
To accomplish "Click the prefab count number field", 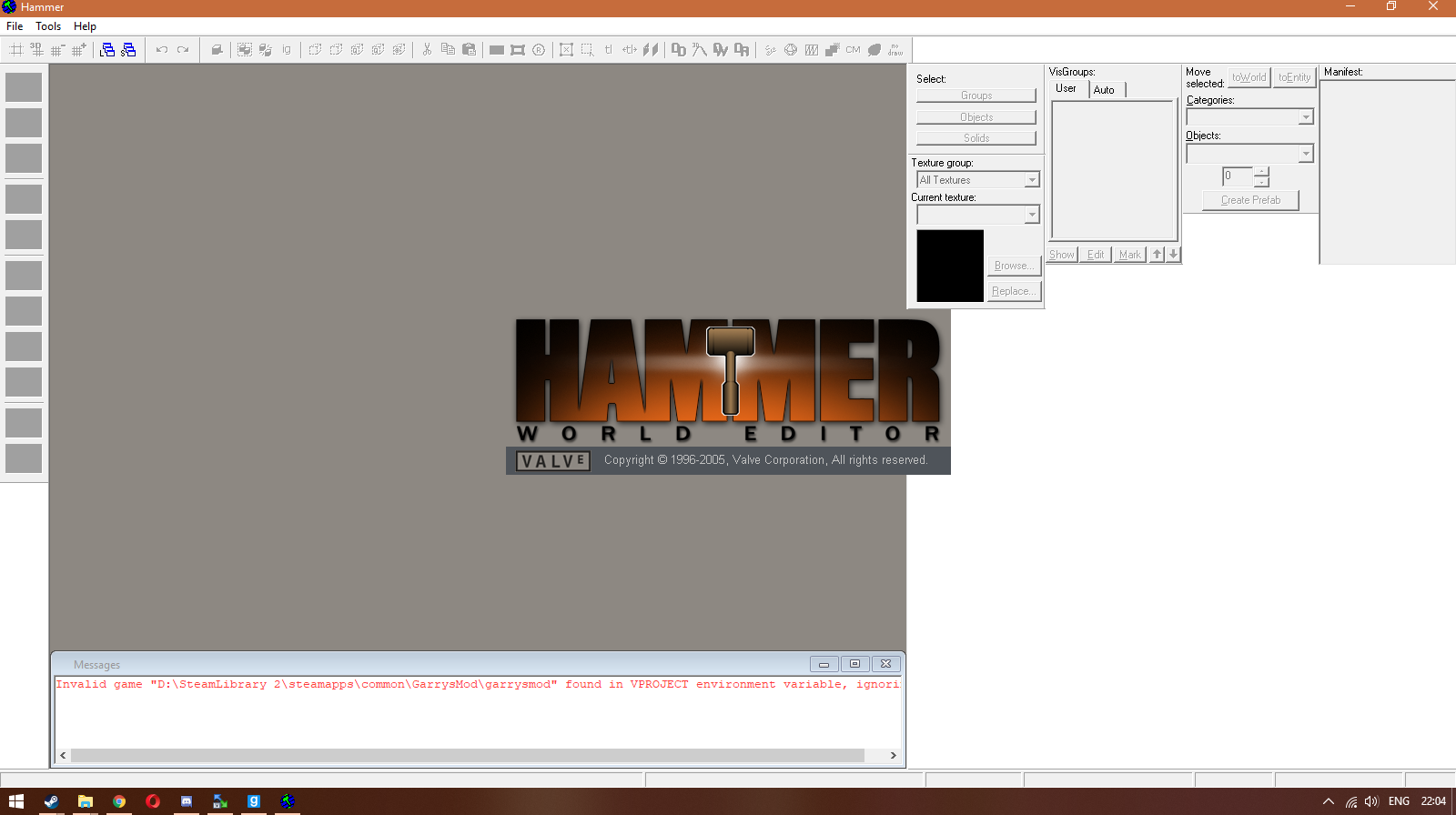I will (1238, 176).
